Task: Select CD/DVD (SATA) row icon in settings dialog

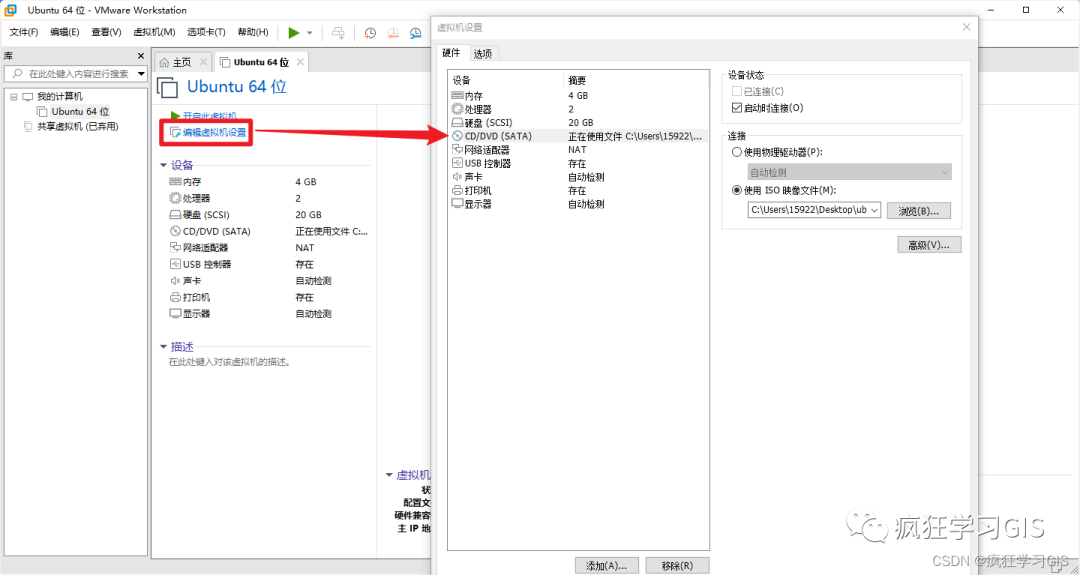Action: [x=457, y=136]
